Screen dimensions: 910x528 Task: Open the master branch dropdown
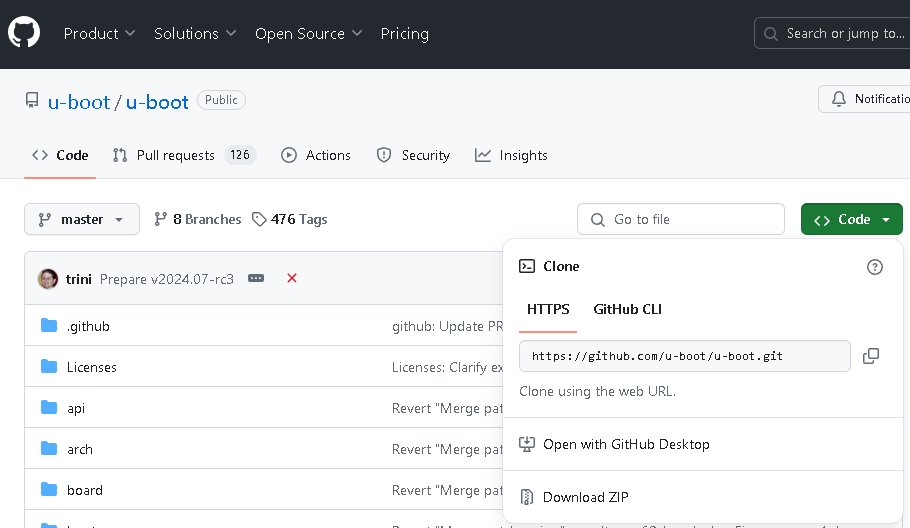82,219
